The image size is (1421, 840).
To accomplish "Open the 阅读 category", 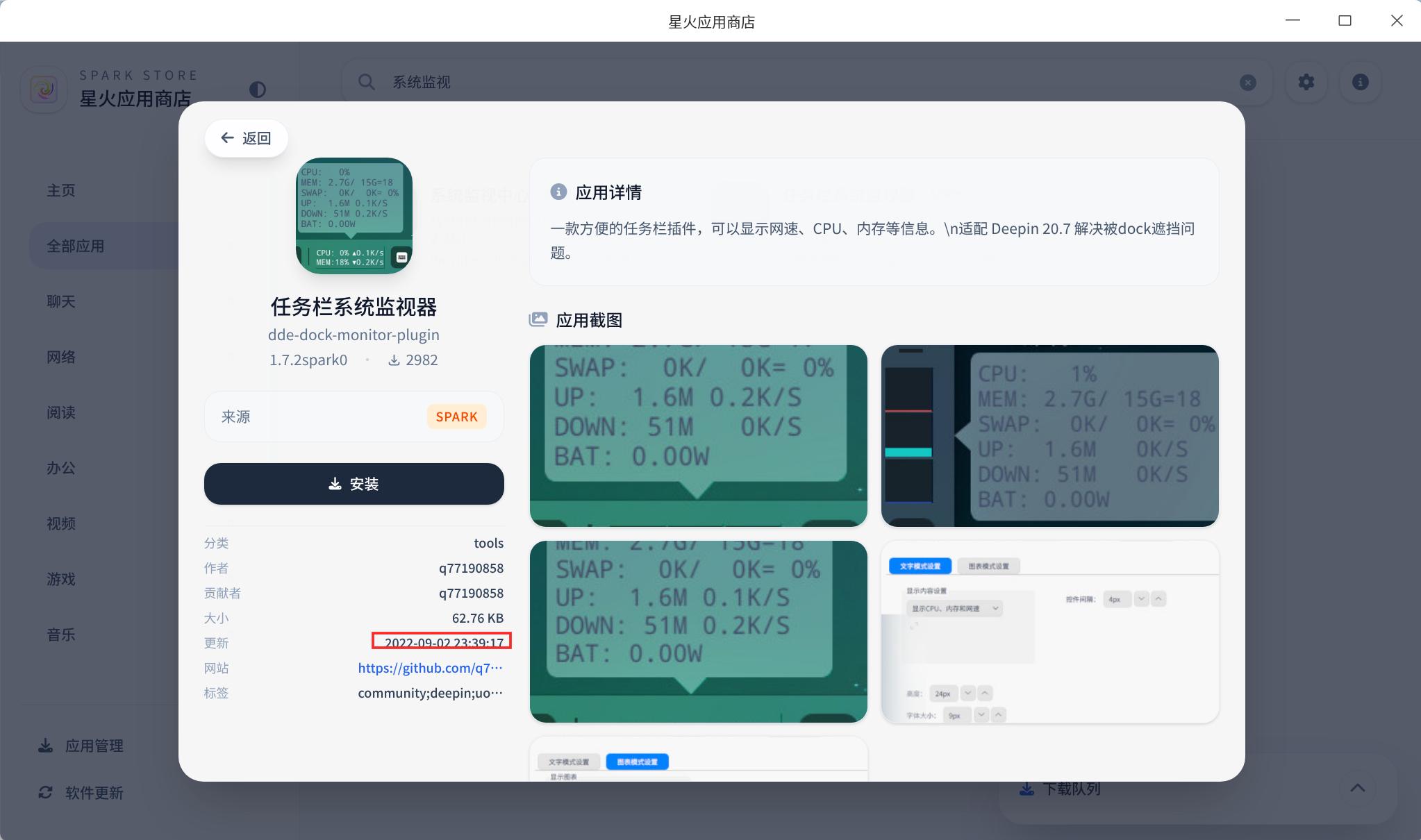I will [61, 412].
